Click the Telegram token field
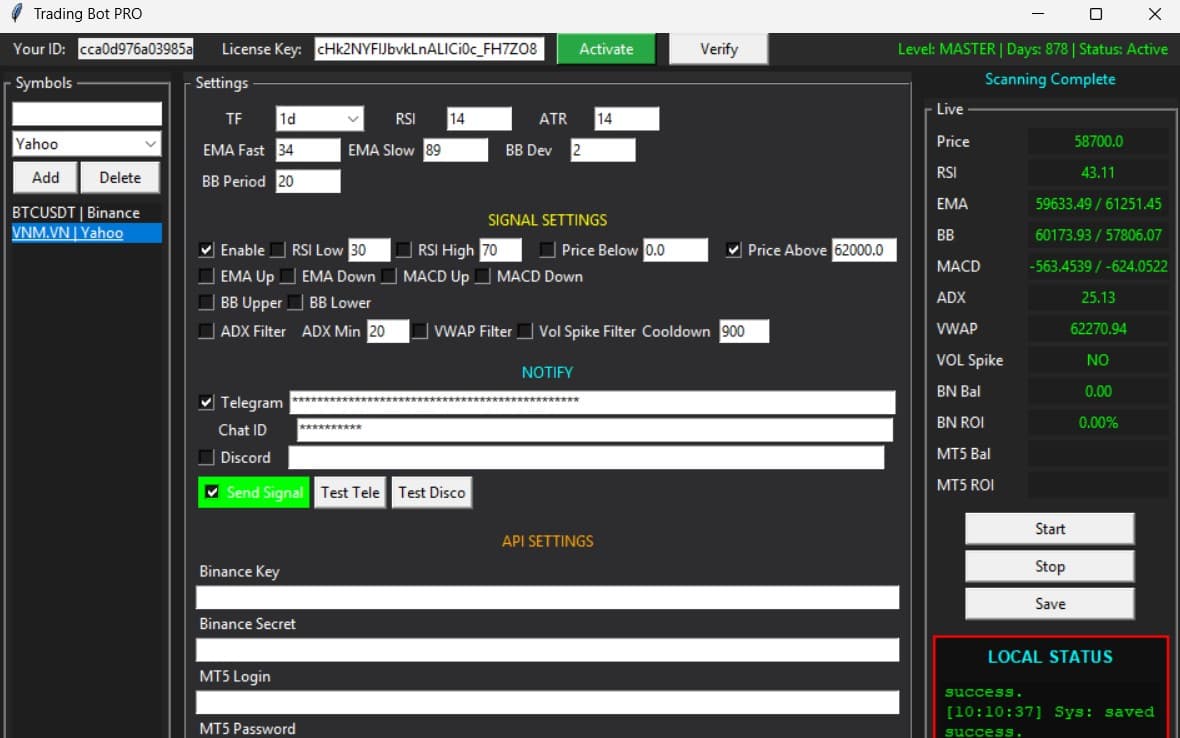The height and width of the screenshot is (738, 1180). pos(593,402)
